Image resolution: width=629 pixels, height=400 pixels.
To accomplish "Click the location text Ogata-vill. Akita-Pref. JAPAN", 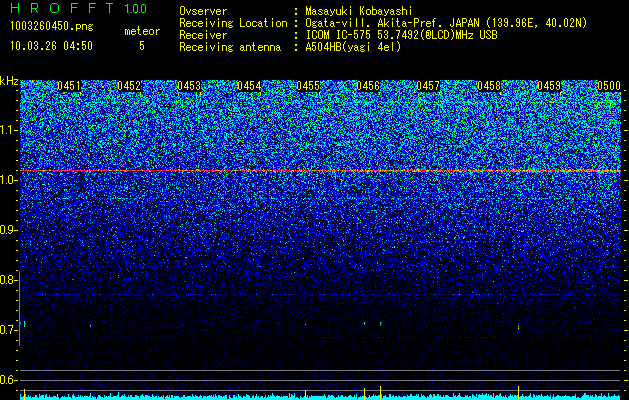I will 391,23.
